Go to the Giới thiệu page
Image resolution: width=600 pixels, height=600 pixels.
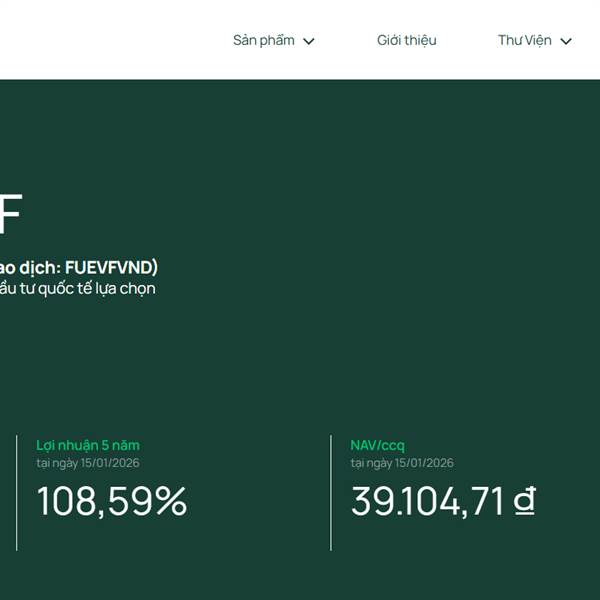coord(406,41)
